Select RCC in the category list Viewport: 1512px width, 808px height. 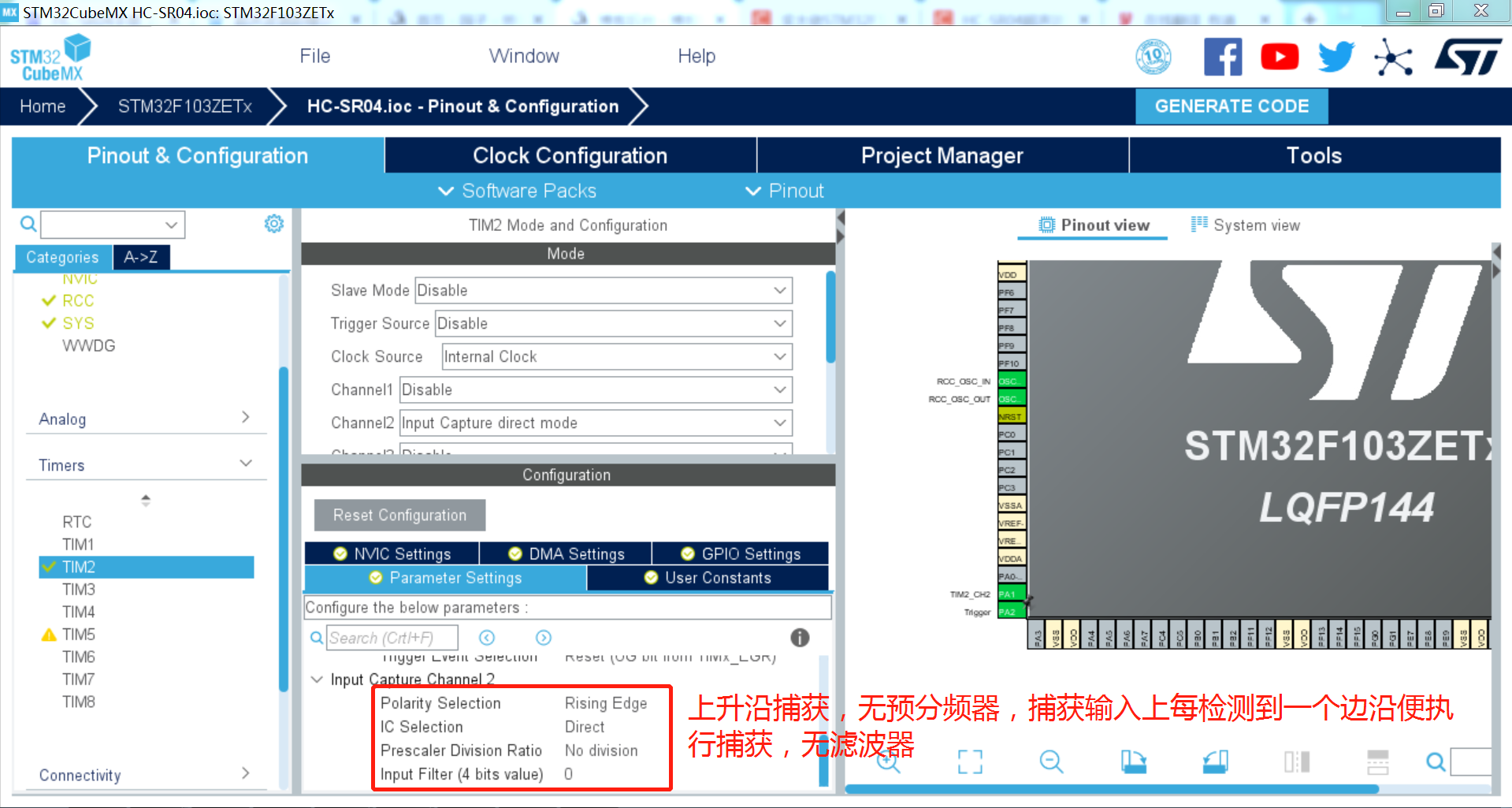78,300
